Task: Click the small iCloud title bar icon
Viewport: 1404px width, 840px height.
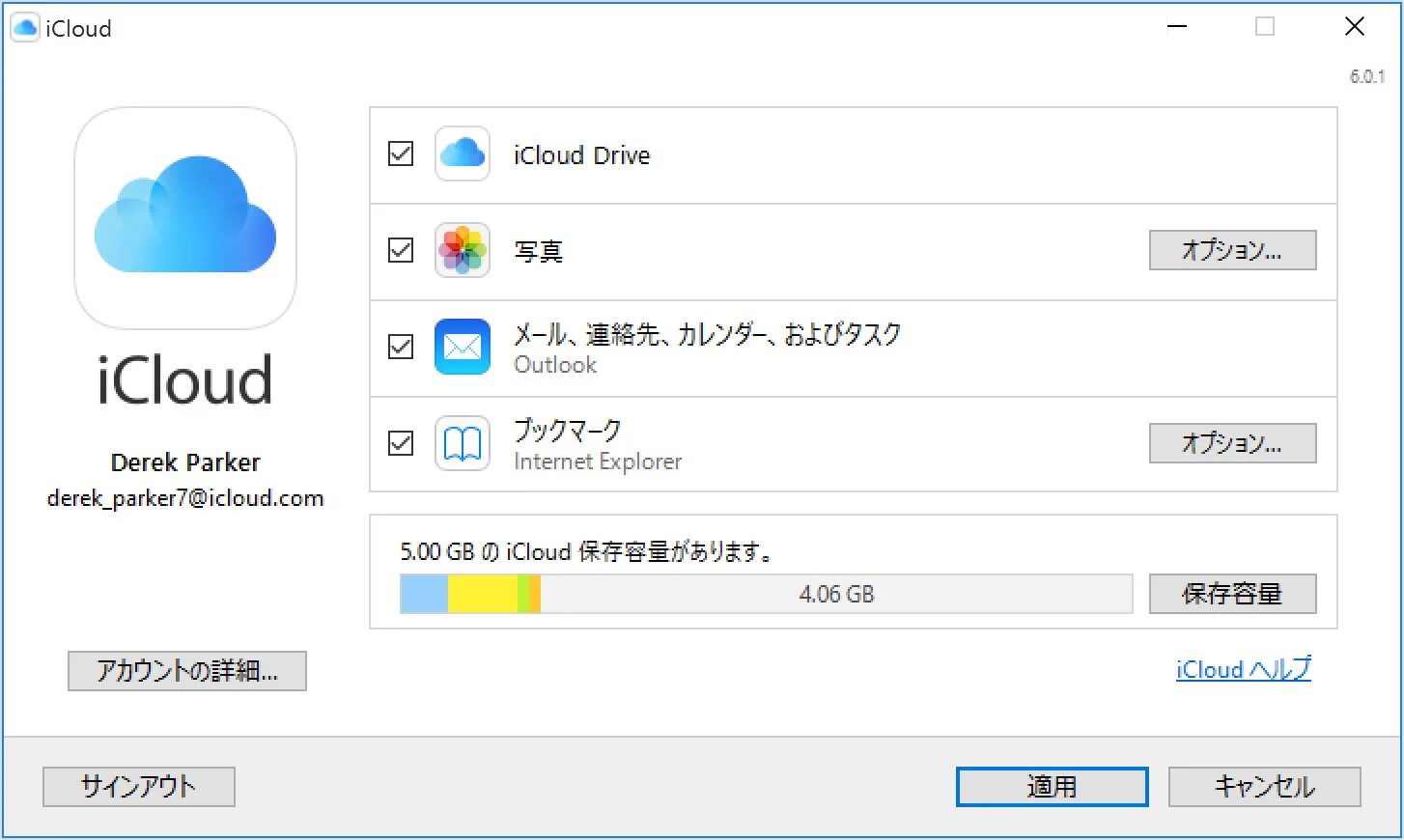Action: pyautogui.click(x=24, y=28)
